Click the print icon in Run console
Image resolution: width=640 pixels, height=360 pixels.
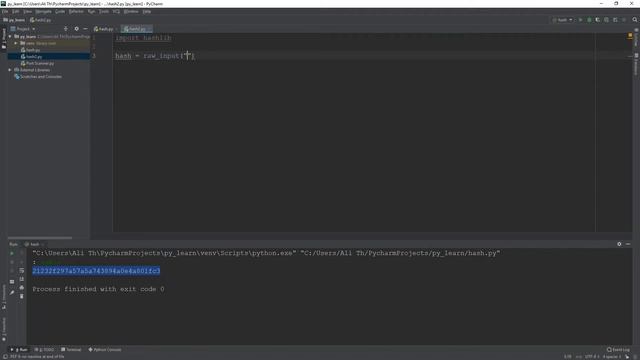click(22, 288)
